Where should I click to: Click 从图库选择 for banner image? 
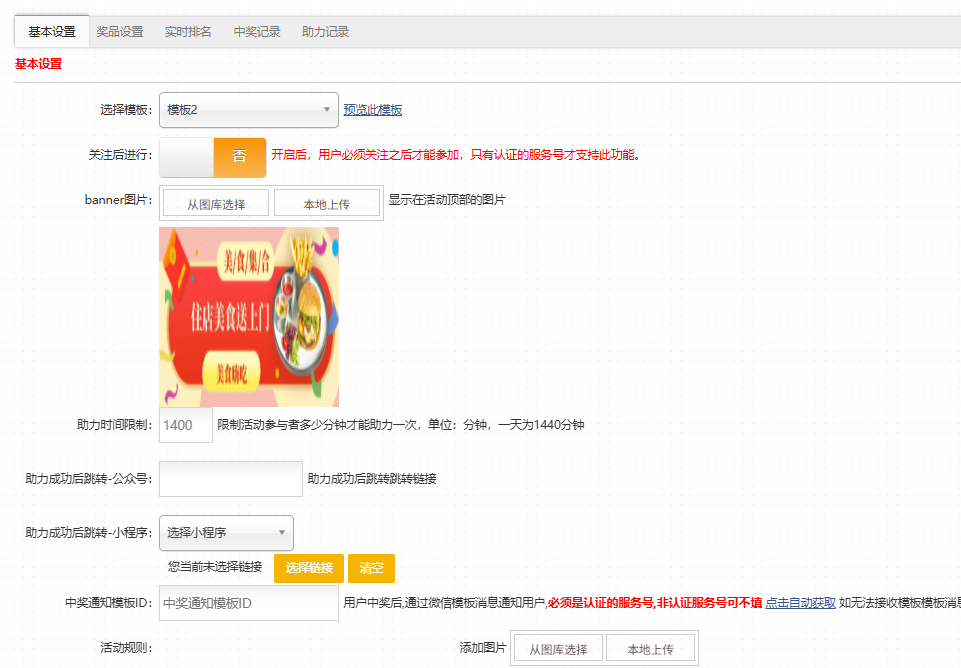(x=216, y=203)
